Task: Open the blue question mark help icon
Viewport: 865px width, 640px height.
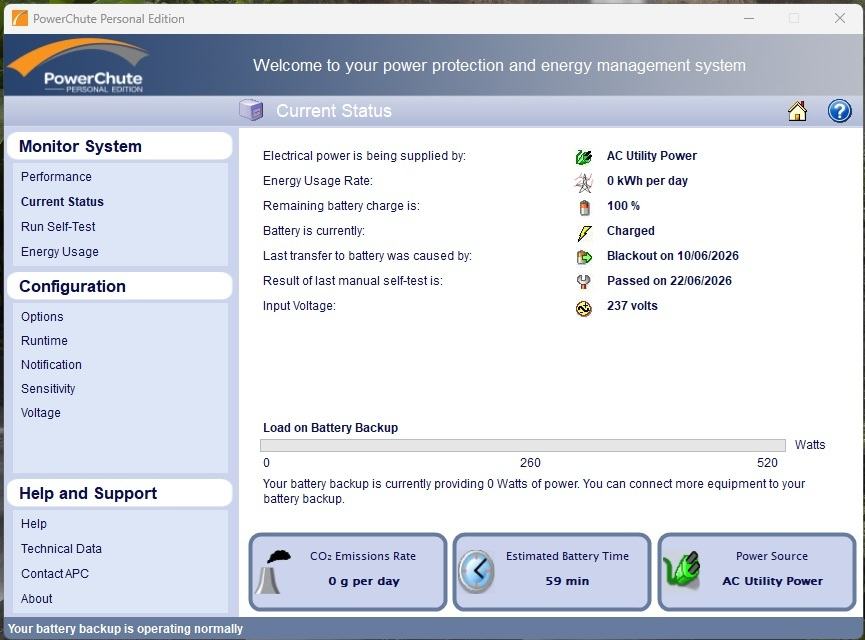Action: [839, 111]
